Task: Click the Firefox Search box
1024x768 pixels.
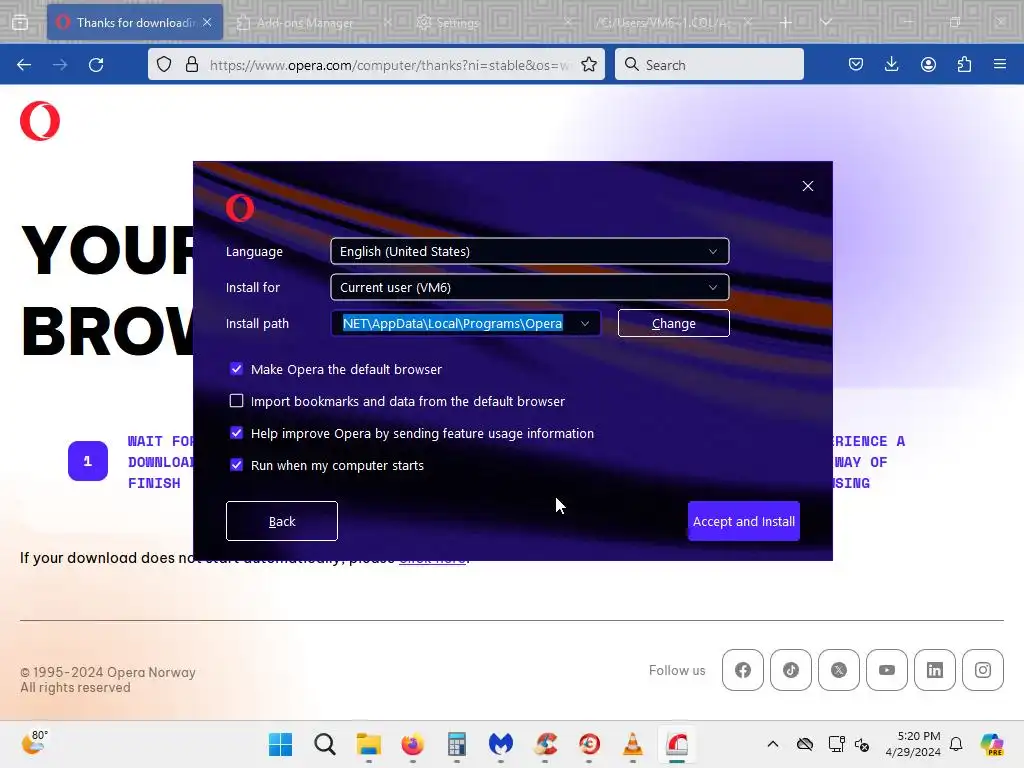Action: [709, 65]
